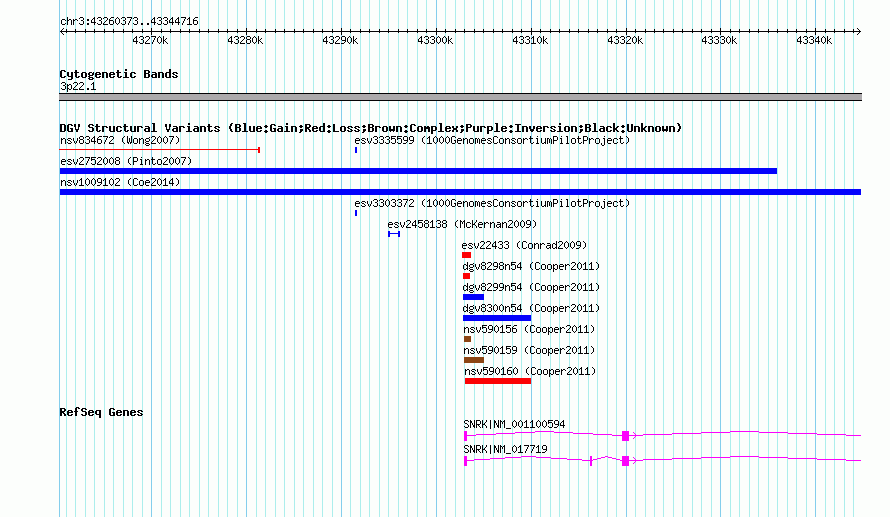Click the Cytogenetic Bands track title
Image resolution: width=890 pixels, height=517 pixels.
119,74
